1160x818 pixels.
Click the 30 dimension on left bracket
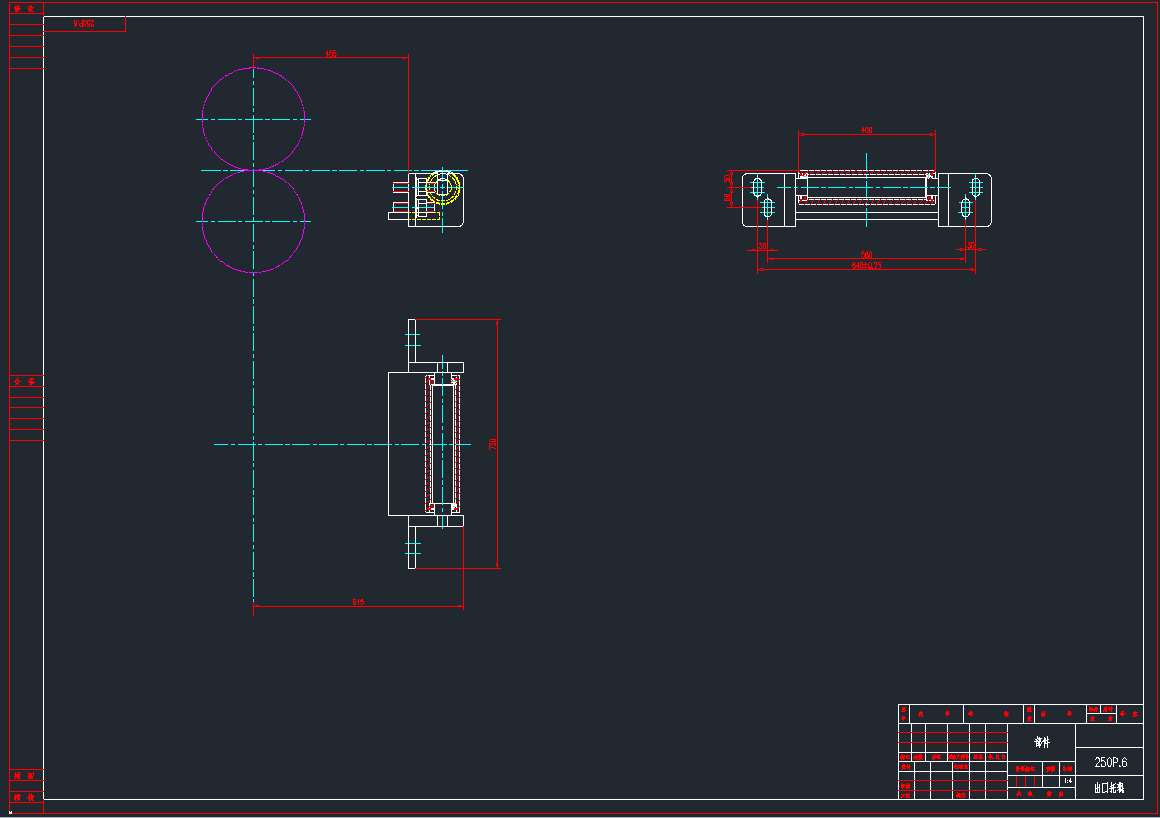point(763,246)
